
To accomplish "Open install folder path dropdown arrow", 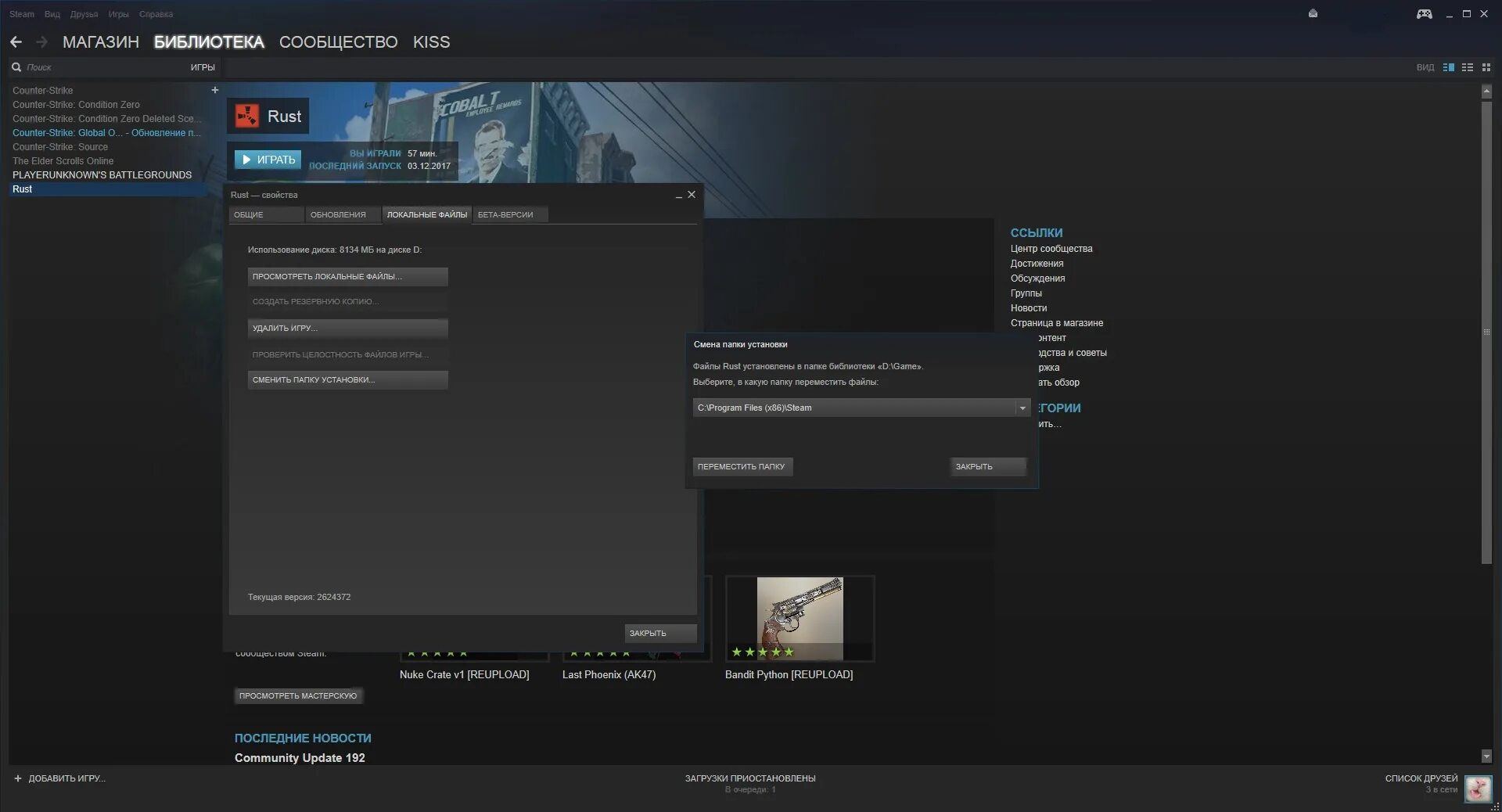I will pos(1022,408).
